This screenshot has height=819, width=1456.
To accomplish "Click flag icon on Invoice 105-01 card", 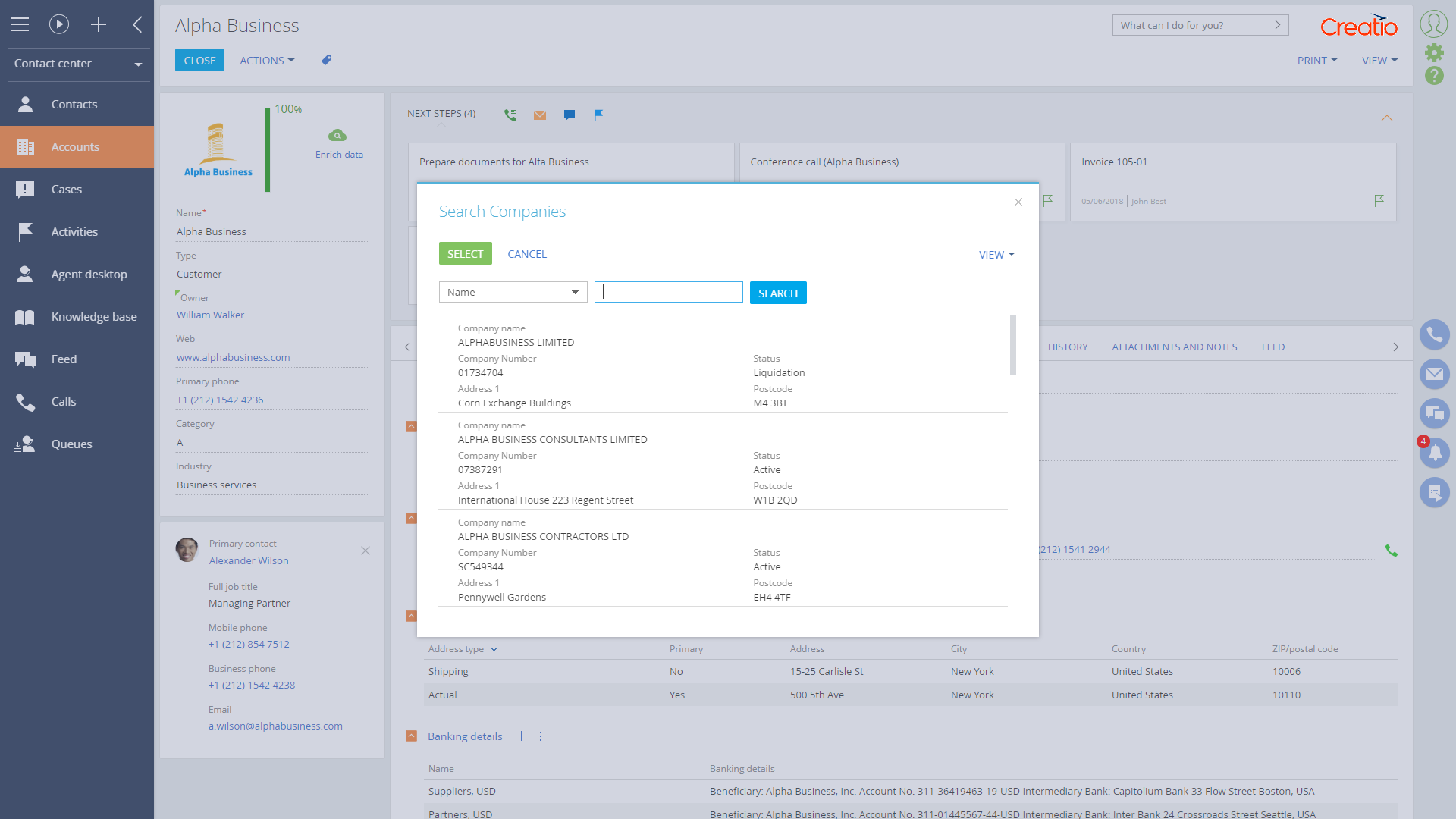I will click(1379, 201).
